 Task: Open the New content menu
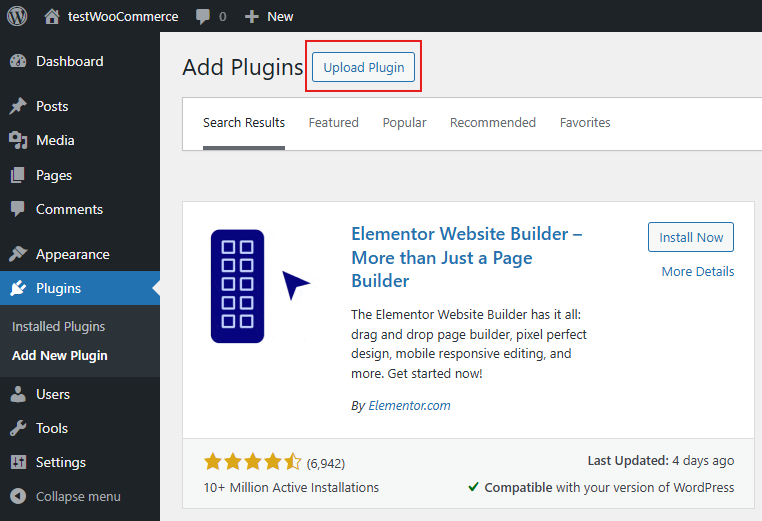point(269,17)
